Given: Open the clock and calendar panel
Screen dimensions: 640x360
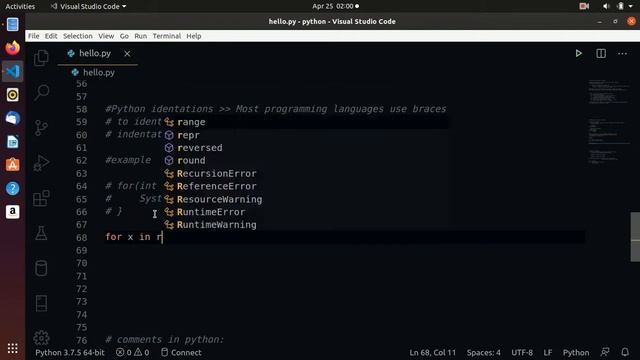Looking at the screenshot, I should coord(336,6).
